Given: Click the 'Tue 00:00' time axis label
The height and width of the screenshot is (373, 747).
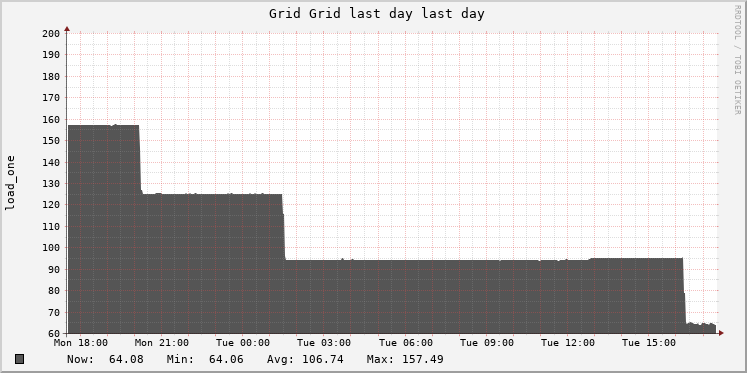Looking at the screenshot, I should (243, 343).
